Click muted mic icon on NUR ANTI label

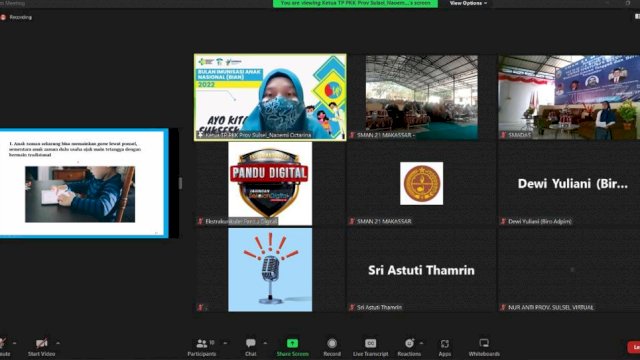(503, 307)
